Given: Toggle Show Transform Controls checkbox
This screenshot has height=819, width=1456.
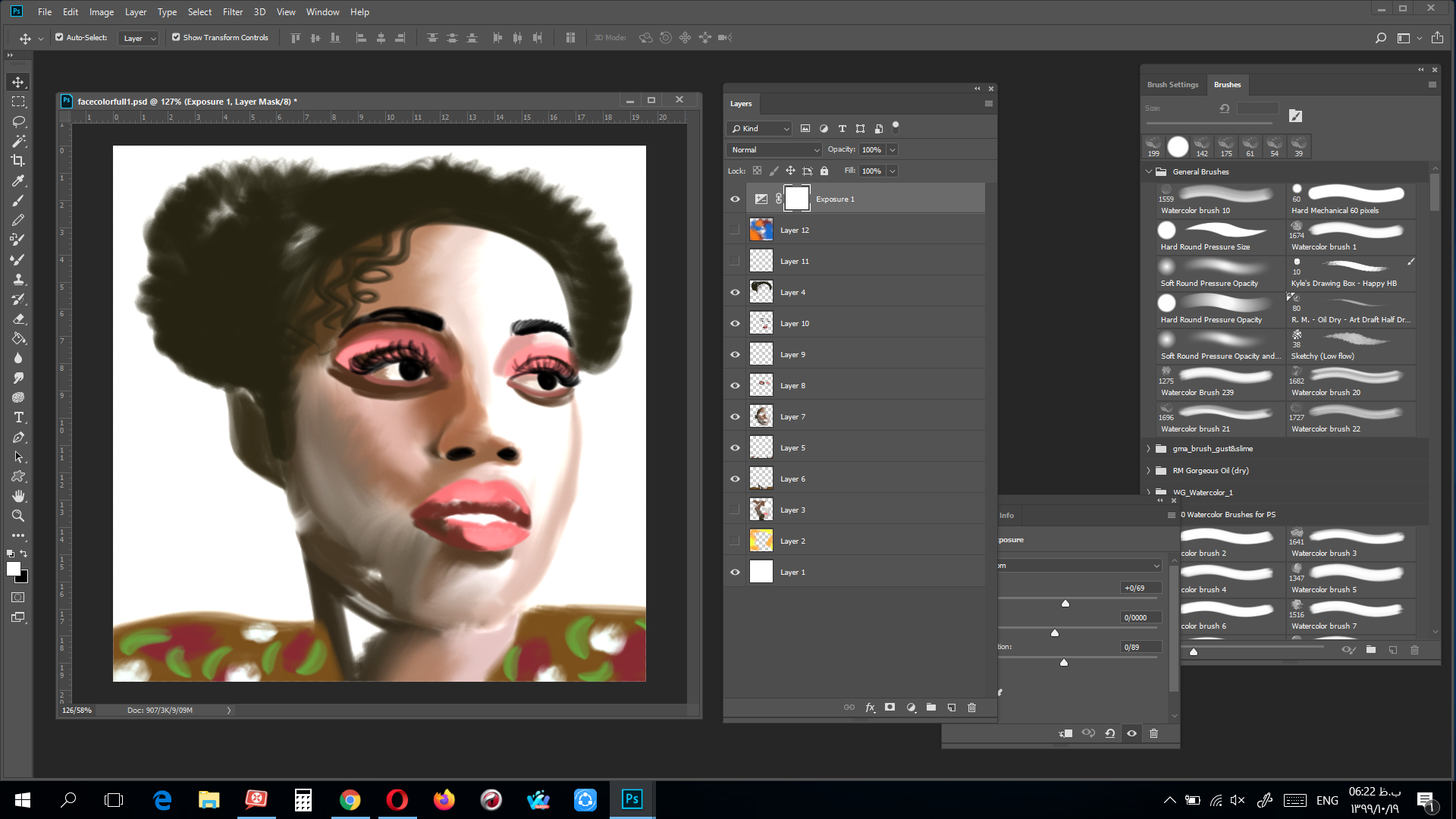Looking at the screenshot, I should [176, 37].
